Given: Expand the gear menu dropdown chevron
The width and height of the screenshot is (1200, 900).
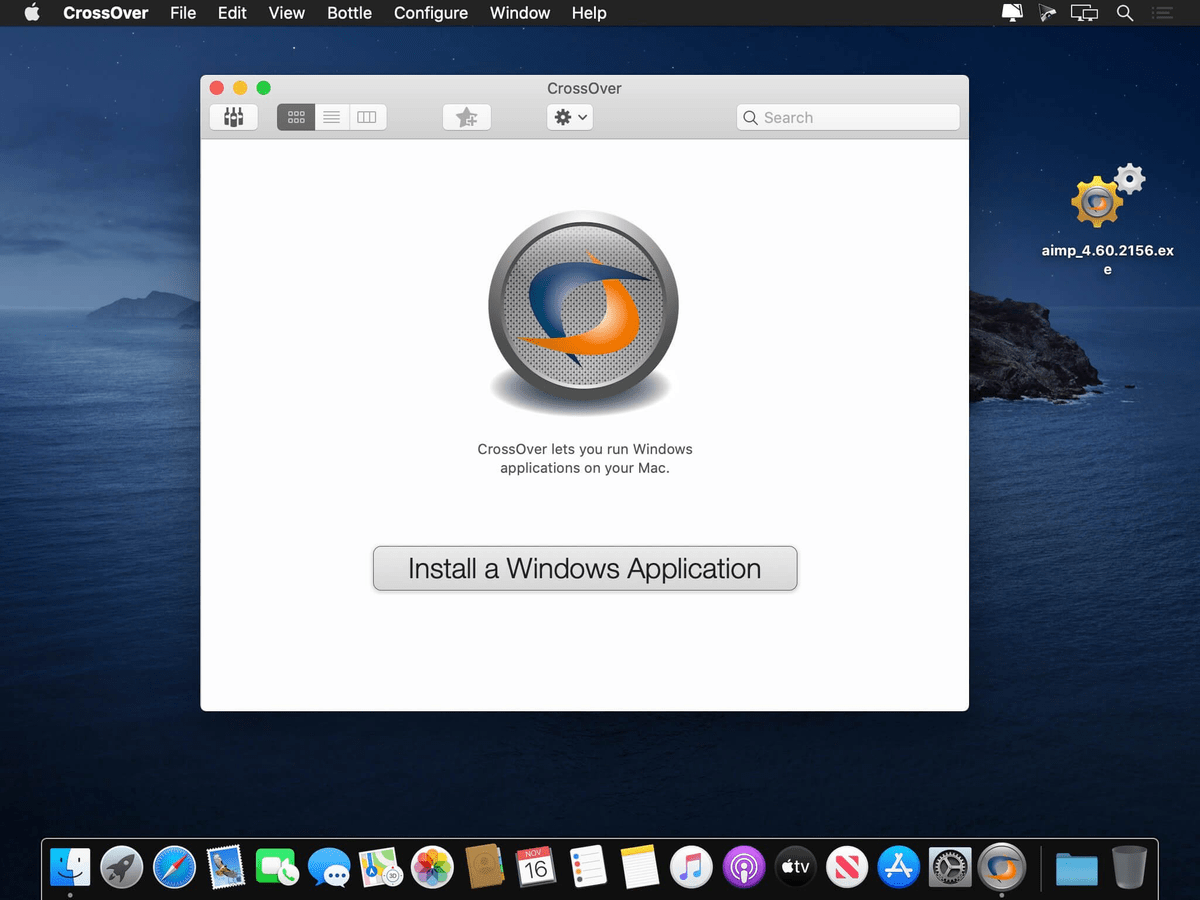Looking at the screenshot, I should 581,117.
